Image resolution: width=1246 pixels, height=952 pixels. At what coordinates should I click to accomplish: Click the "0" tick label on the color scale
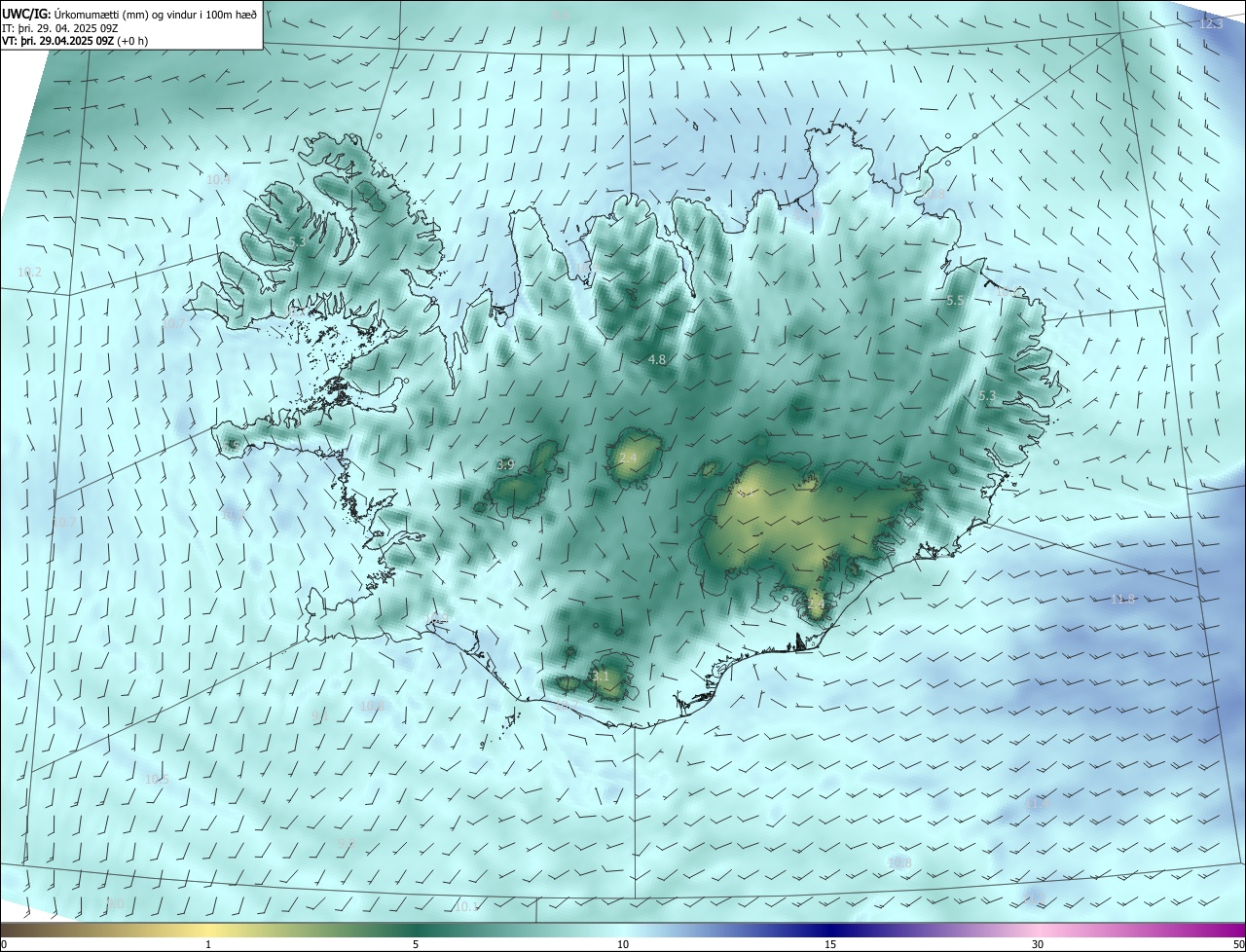4,944
